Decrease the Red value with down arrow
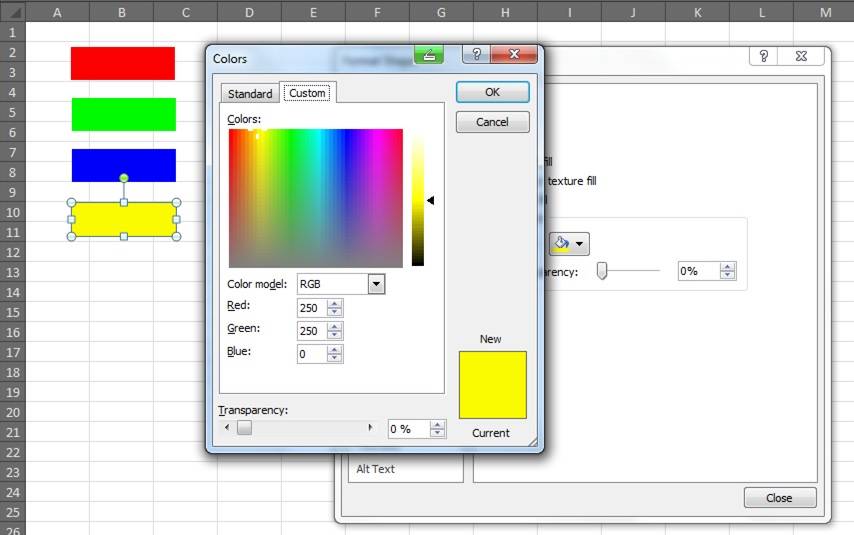Screen dimensions: 854x535 pos(334,312)
